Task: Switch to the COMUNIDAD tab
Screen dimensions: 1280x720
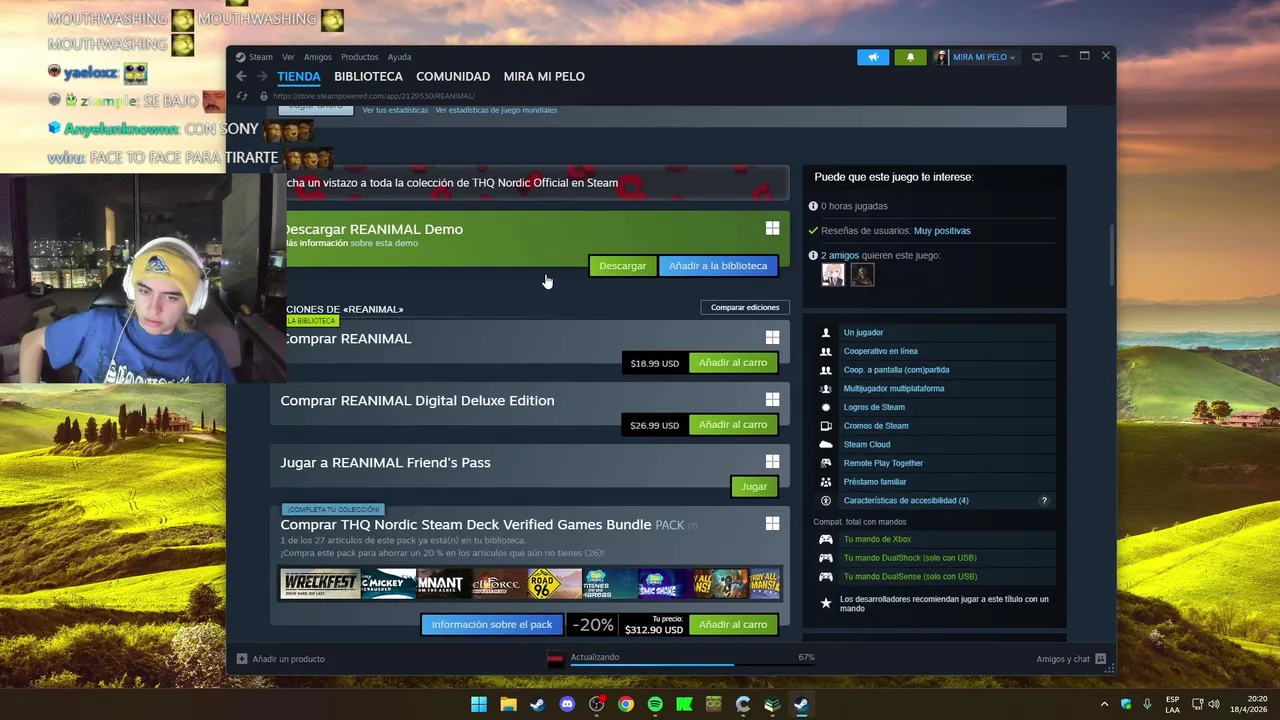Action: [x=453, y=76]
